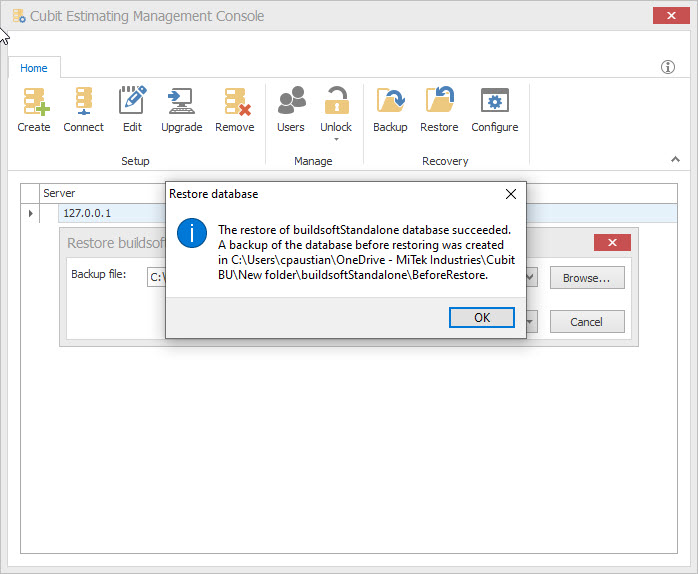The image size is (698, 574).
Task: Click the Cubit Estimating app icon in title bar
Action: [19, 16]
